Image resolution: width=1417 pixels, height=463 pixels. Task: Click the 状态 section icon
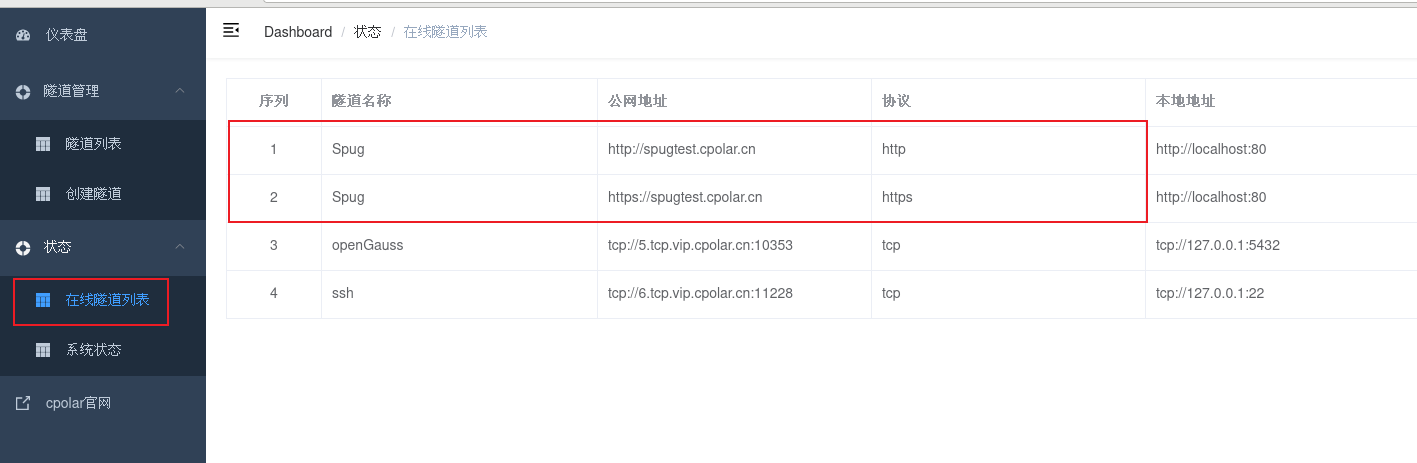[x=23, y=247]
